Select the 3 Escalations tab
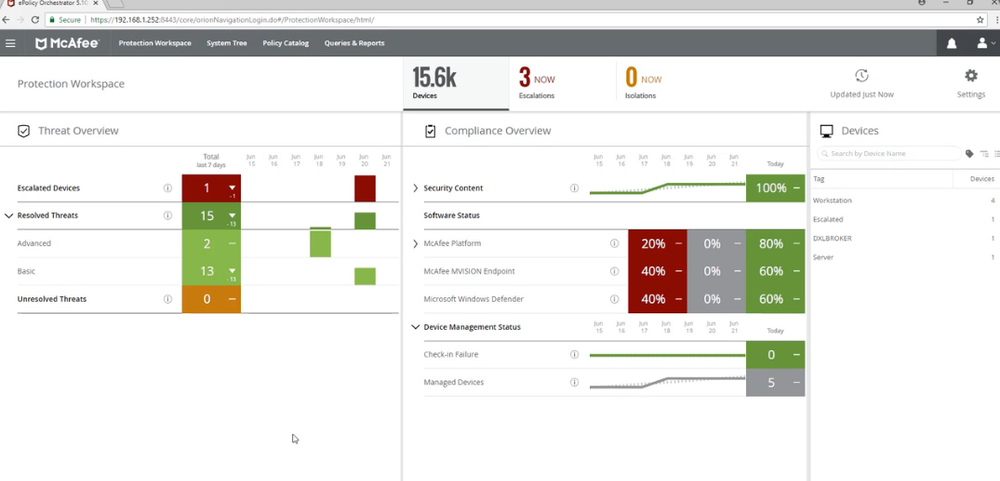Image resolution: width=1000 pixels, height=481 pixels. (562, 84)
